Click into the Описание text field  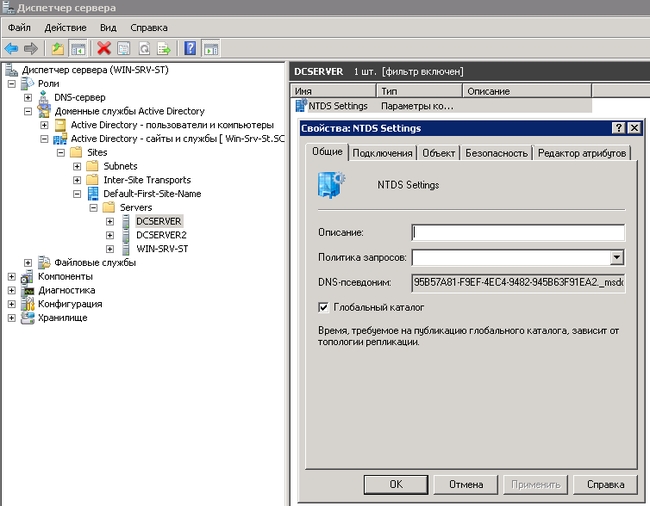(x=517, y=233)
